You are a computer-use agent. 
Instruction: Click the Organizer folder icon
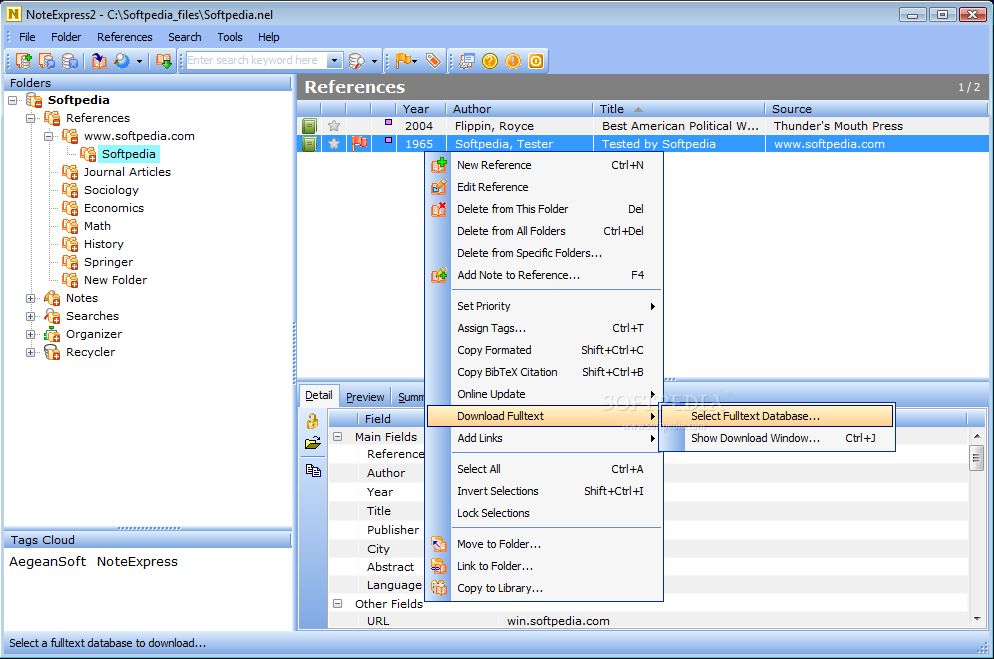(52, 334)
